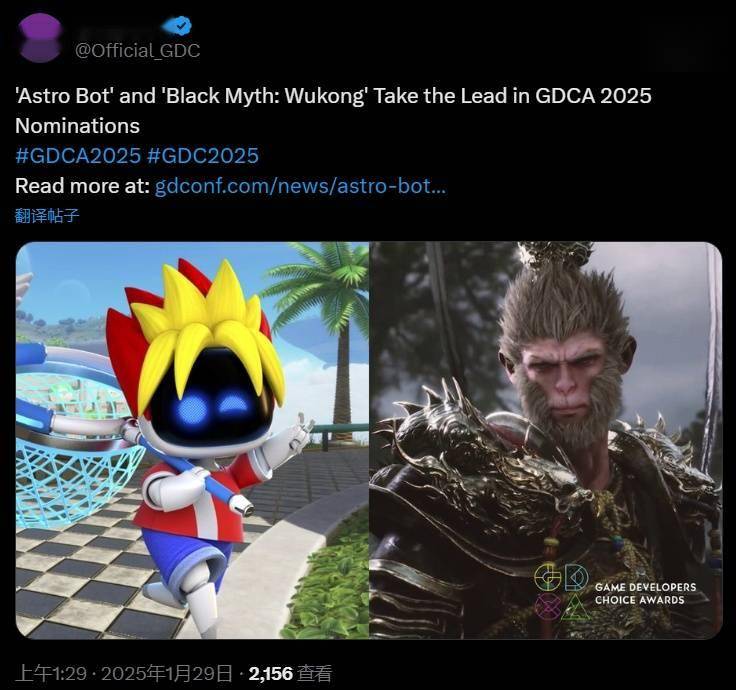Click the 'Read more at:' text
The width and height of the screenshot is (736, 690).
[x=82, y=186]
